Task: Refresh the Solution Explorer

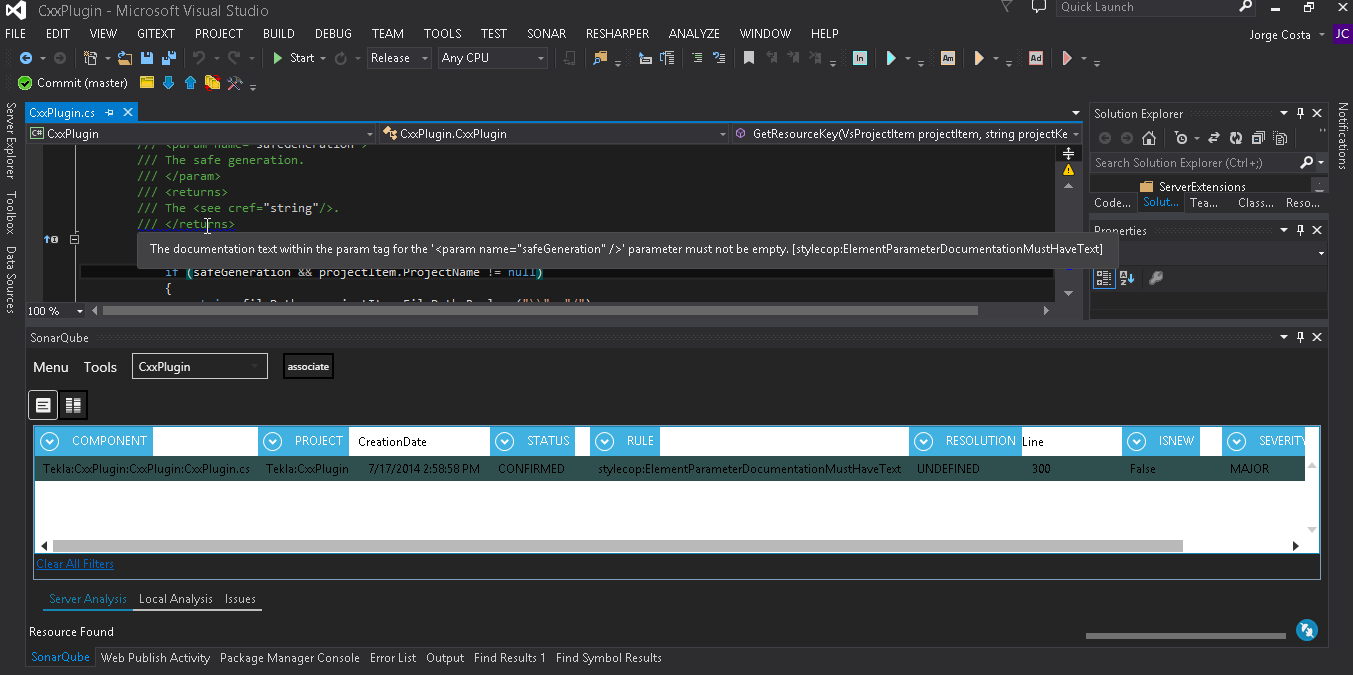Action: pos(1235,138)
